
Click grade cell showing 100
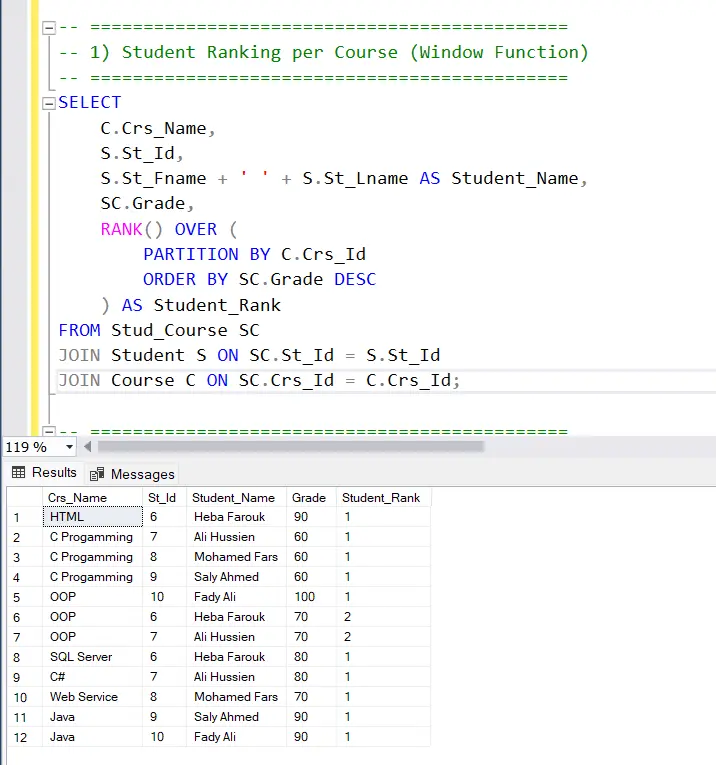coord(311,597)
